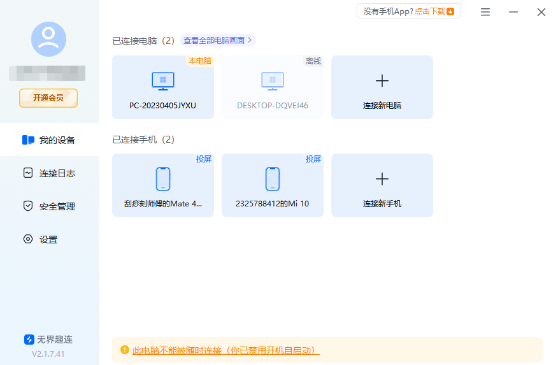Click 投屏 on the Mi 10 phone

click(x=313, y=159)
